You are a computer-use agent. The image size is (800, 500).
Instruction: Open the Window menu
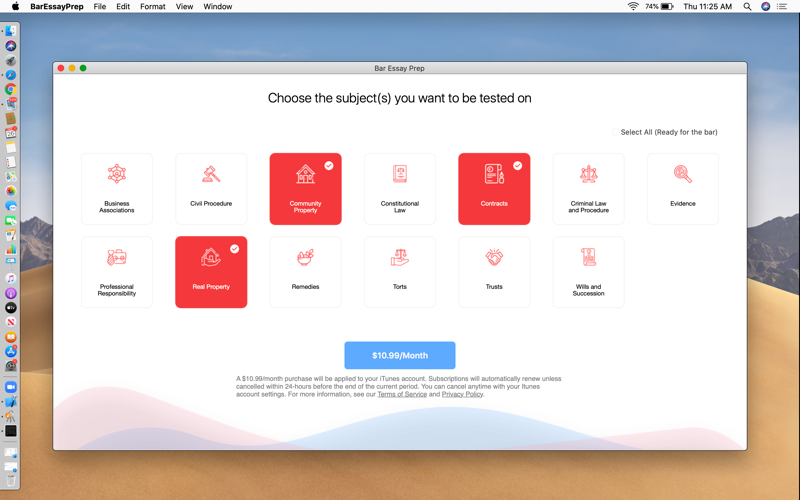[x=218, y=7]
